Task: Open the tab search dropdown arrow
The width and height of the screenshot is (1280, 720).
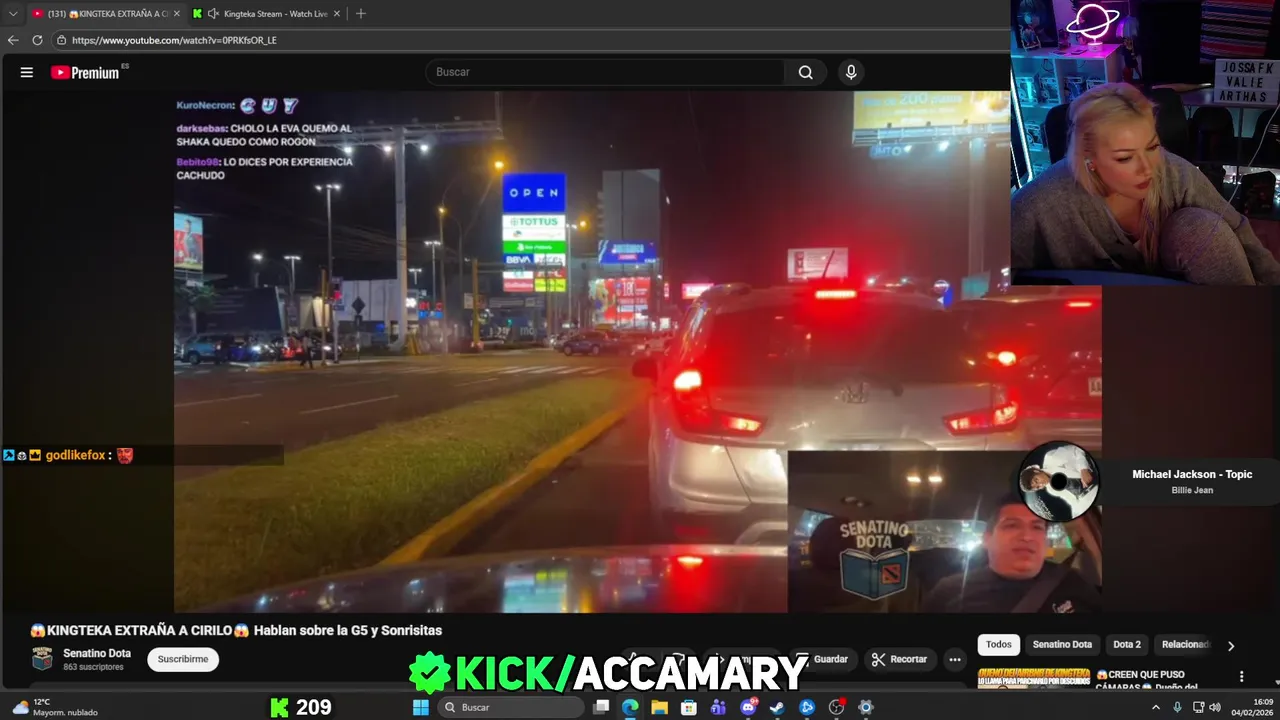Action: click(x=13, y=14)
